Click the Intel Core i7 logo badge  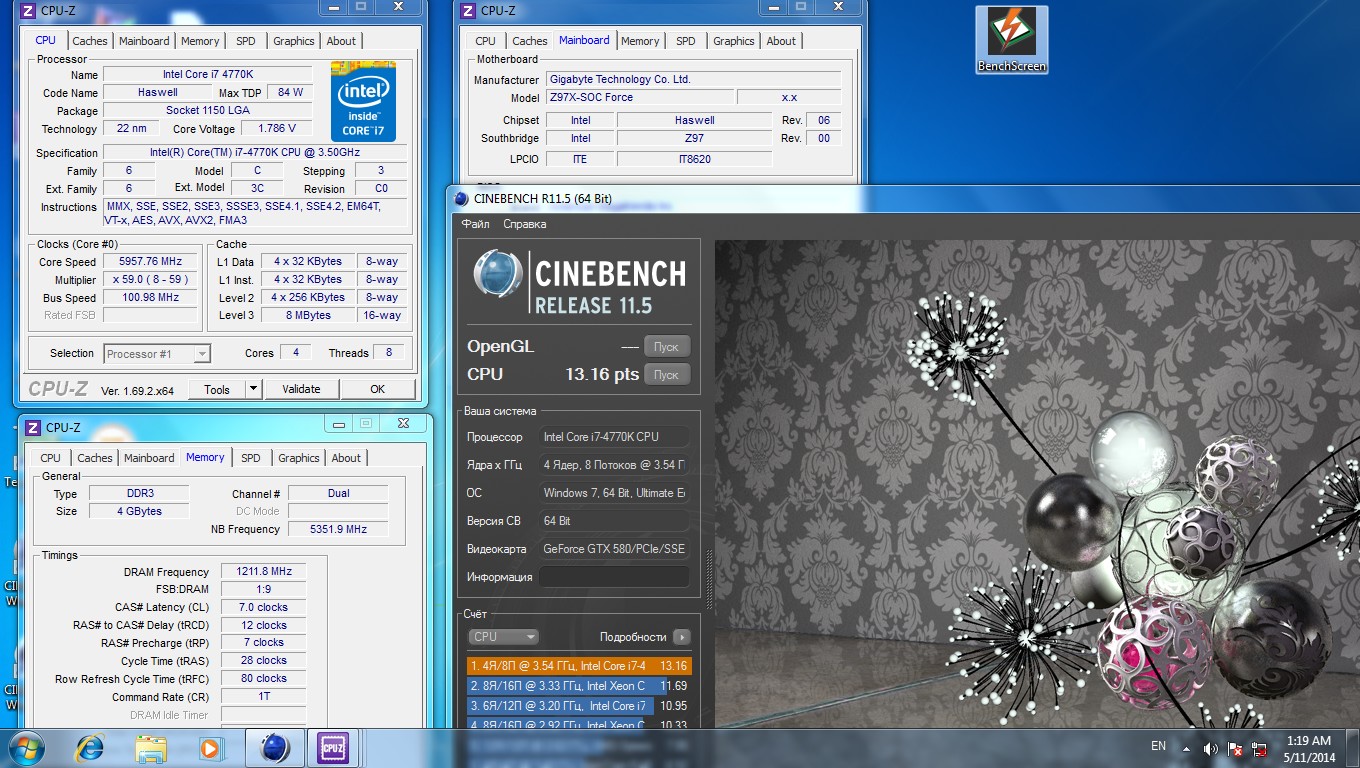pyautogui.click(x=363, y=101)
